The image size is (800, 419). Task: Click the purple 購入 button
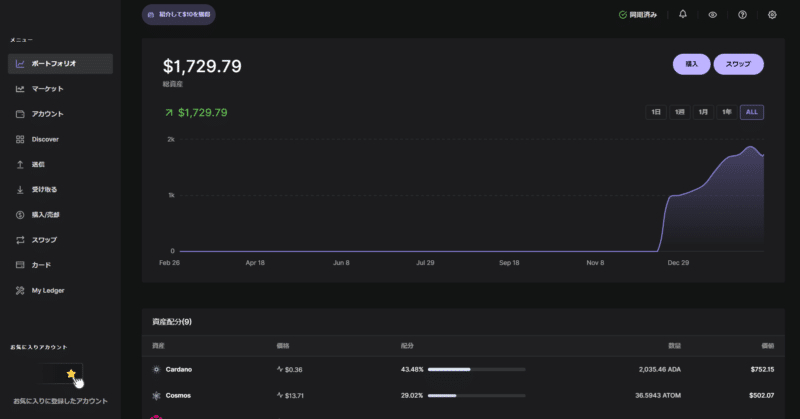tap(691, 64)
